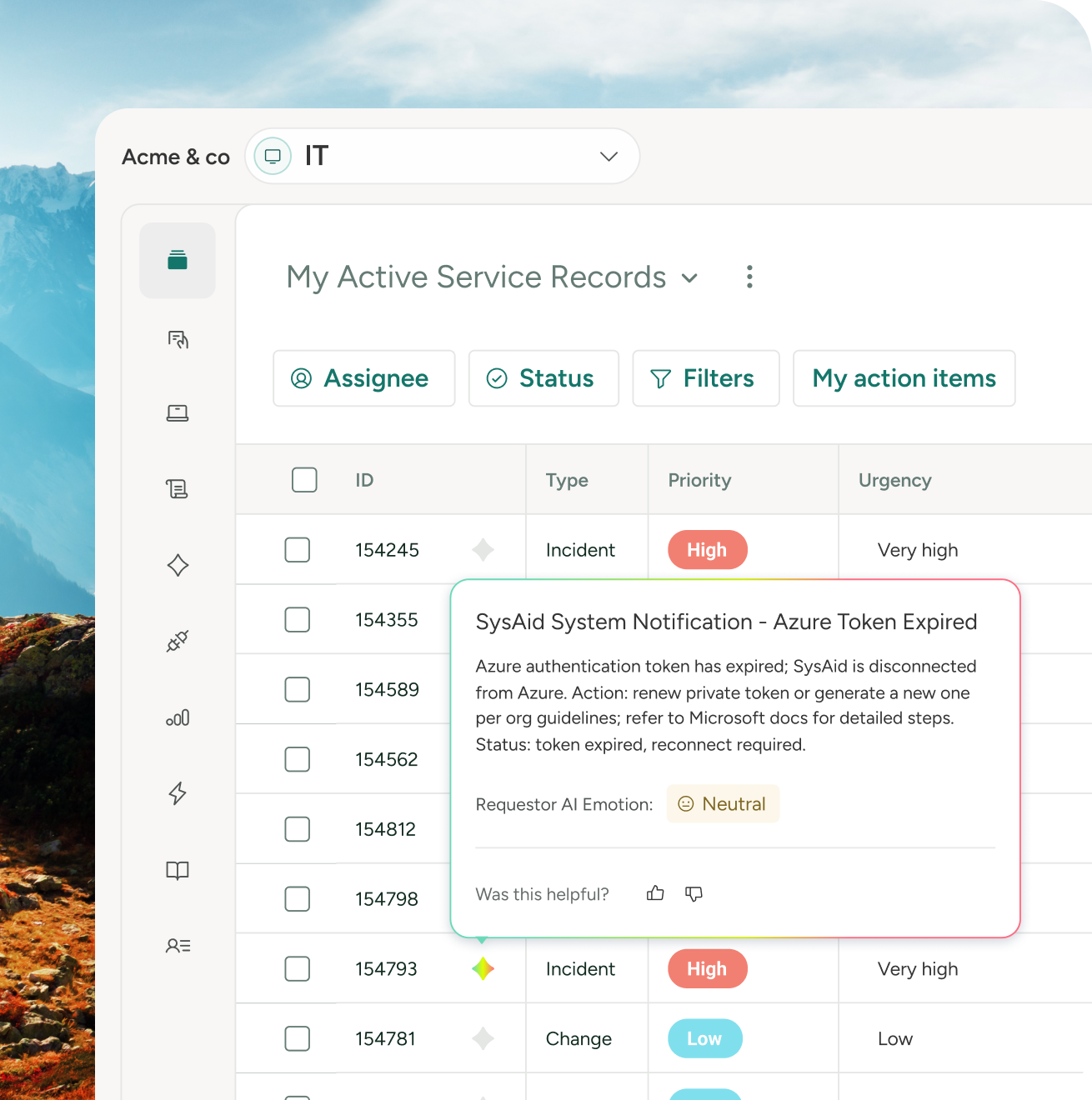Viewport: 1092px width, 1100px height.
Task: Tick the checkbox for record 154781
Action: pyautogui.click(x=298, y=1038)
